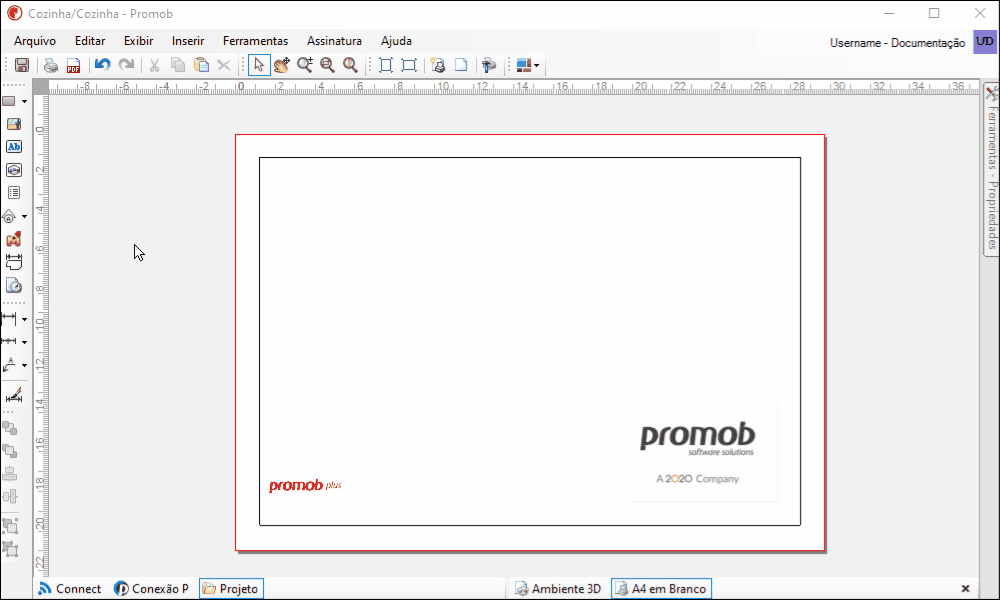Insert a rectangle shape tool

pos(10,101)
